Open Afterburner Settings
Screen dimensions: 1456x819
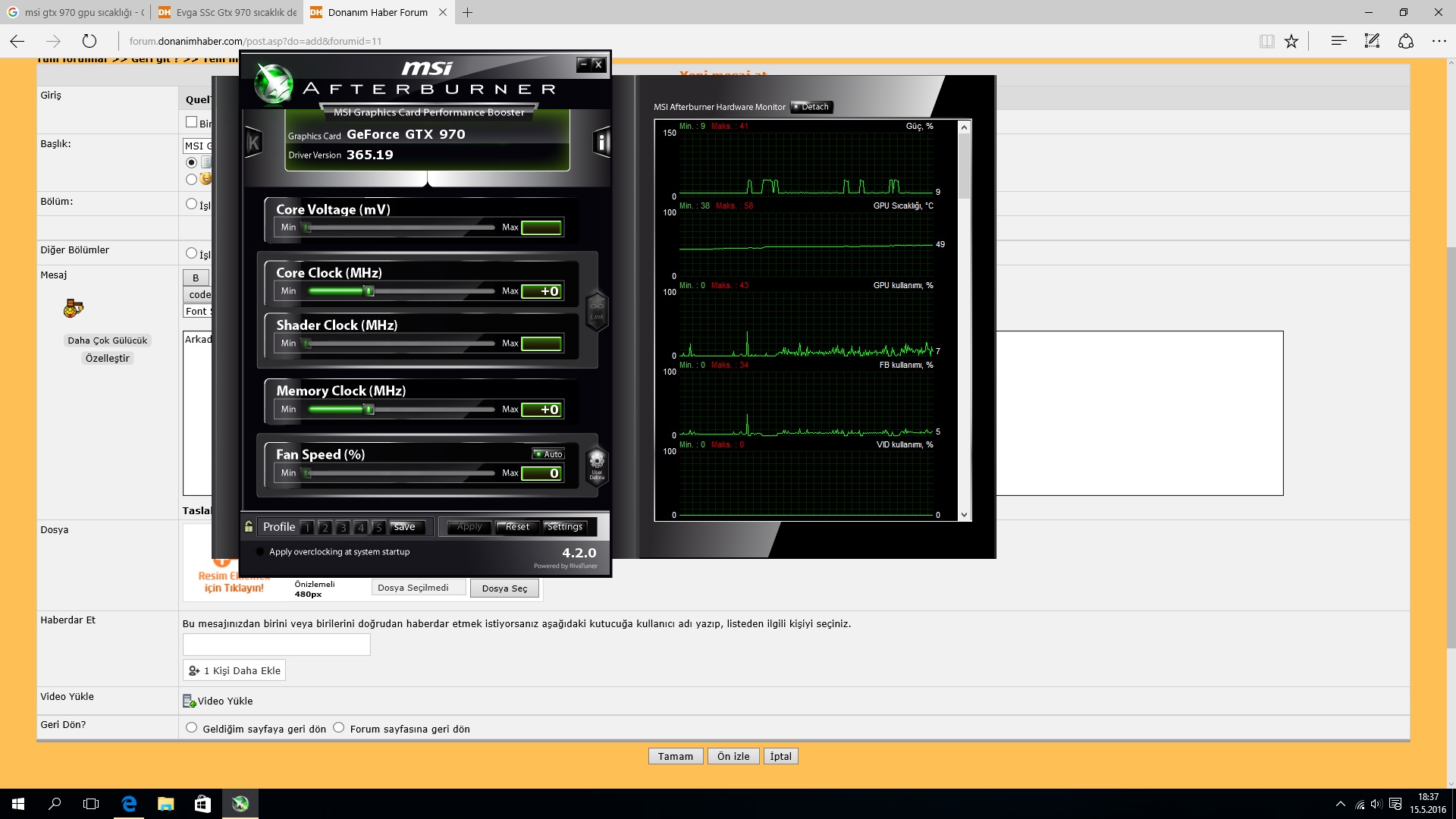[565, 527]
